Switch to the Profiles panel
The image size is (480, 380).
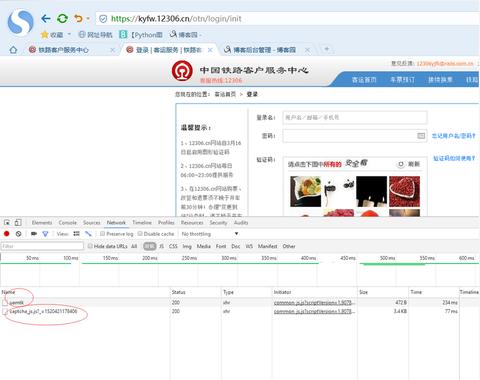click(166, 222)
